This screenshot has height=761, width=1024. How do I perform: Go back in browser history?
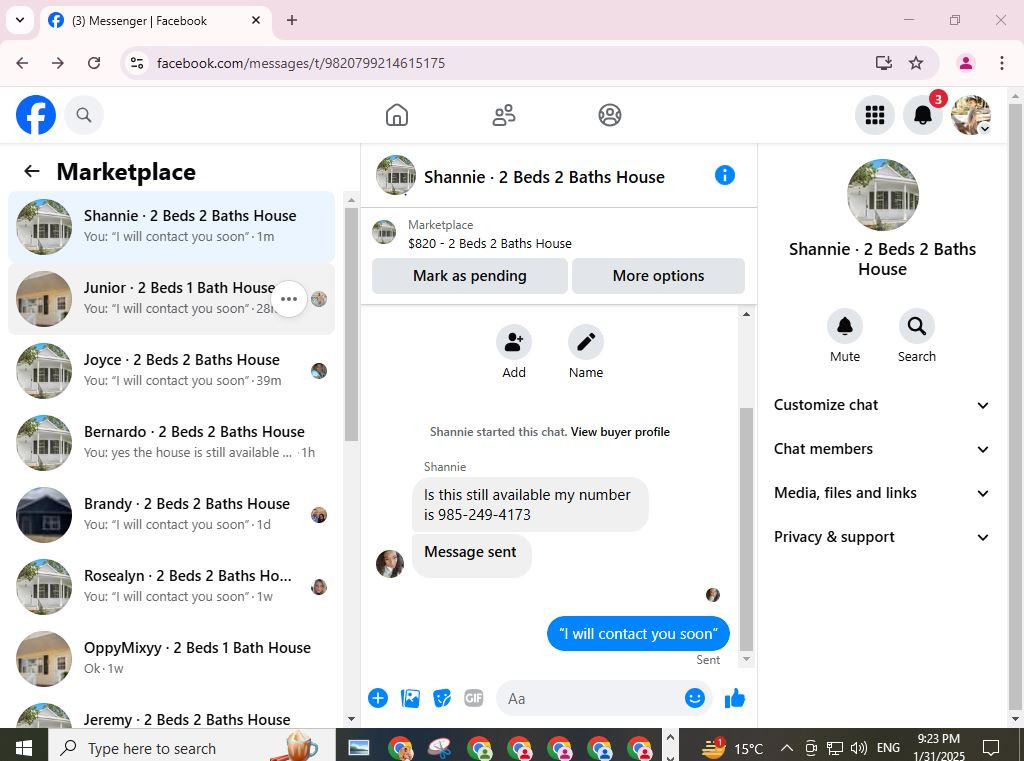point(22,63)
